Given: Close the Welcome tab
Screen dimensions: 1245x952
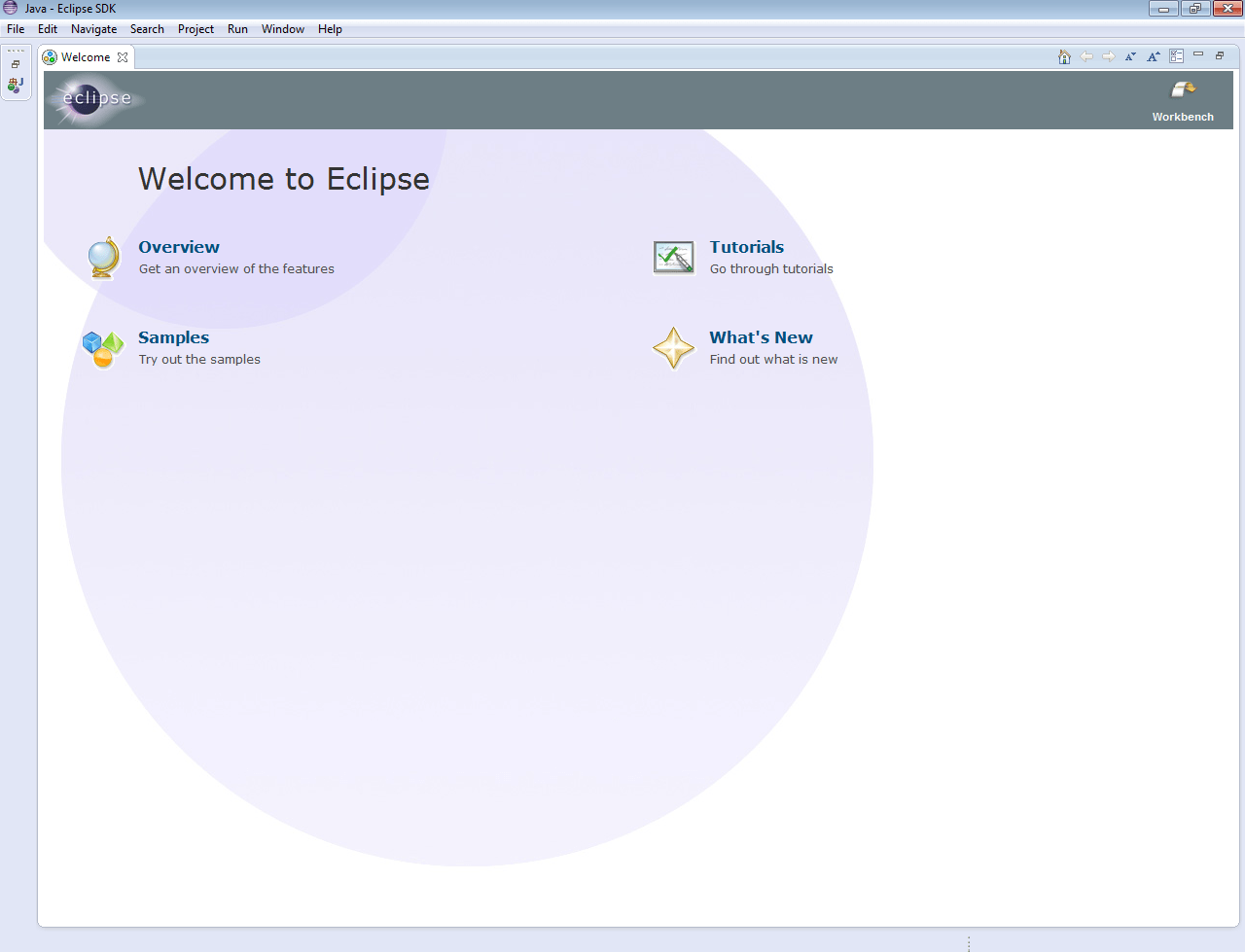Looking at the screenshot, I should [123, 57].
